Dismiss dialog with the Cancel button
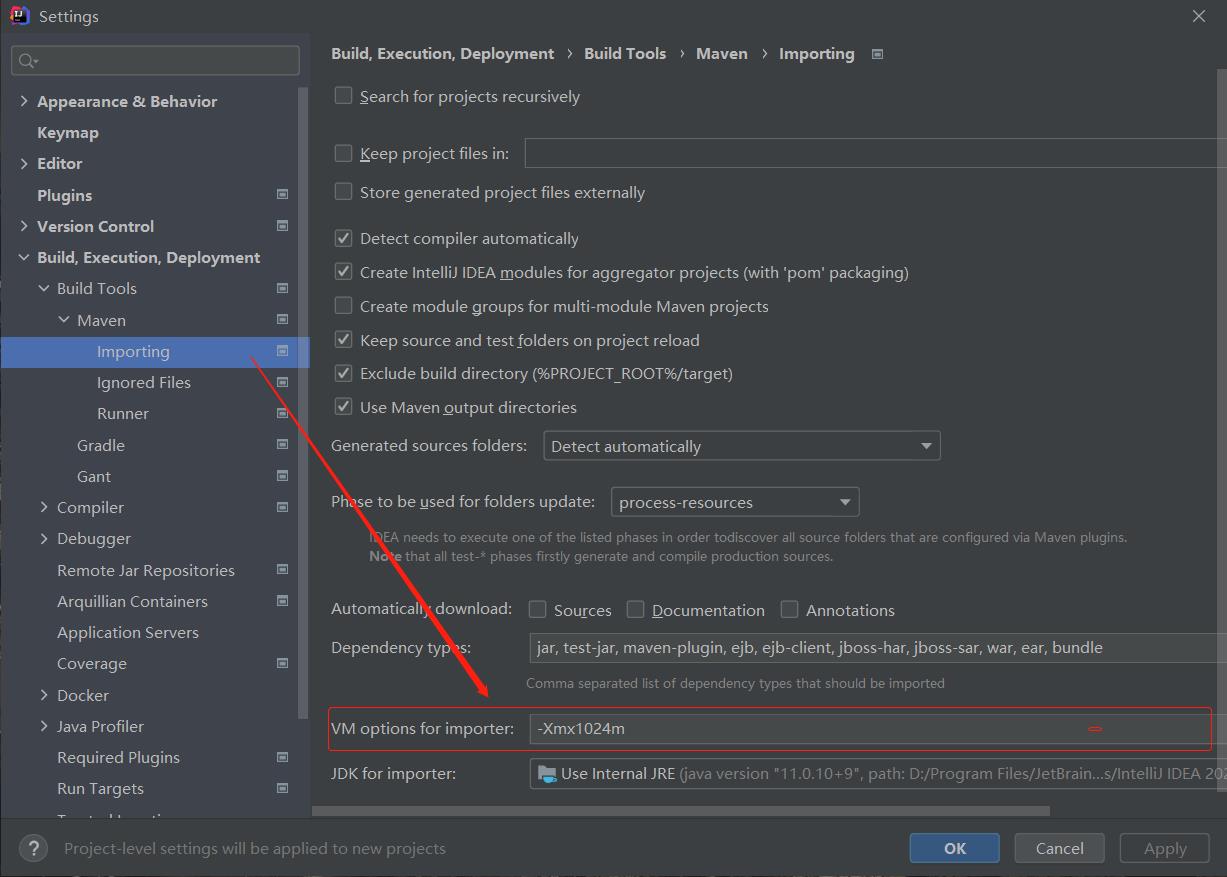This screenshot has width=1227, height=877. (1059, 848)
